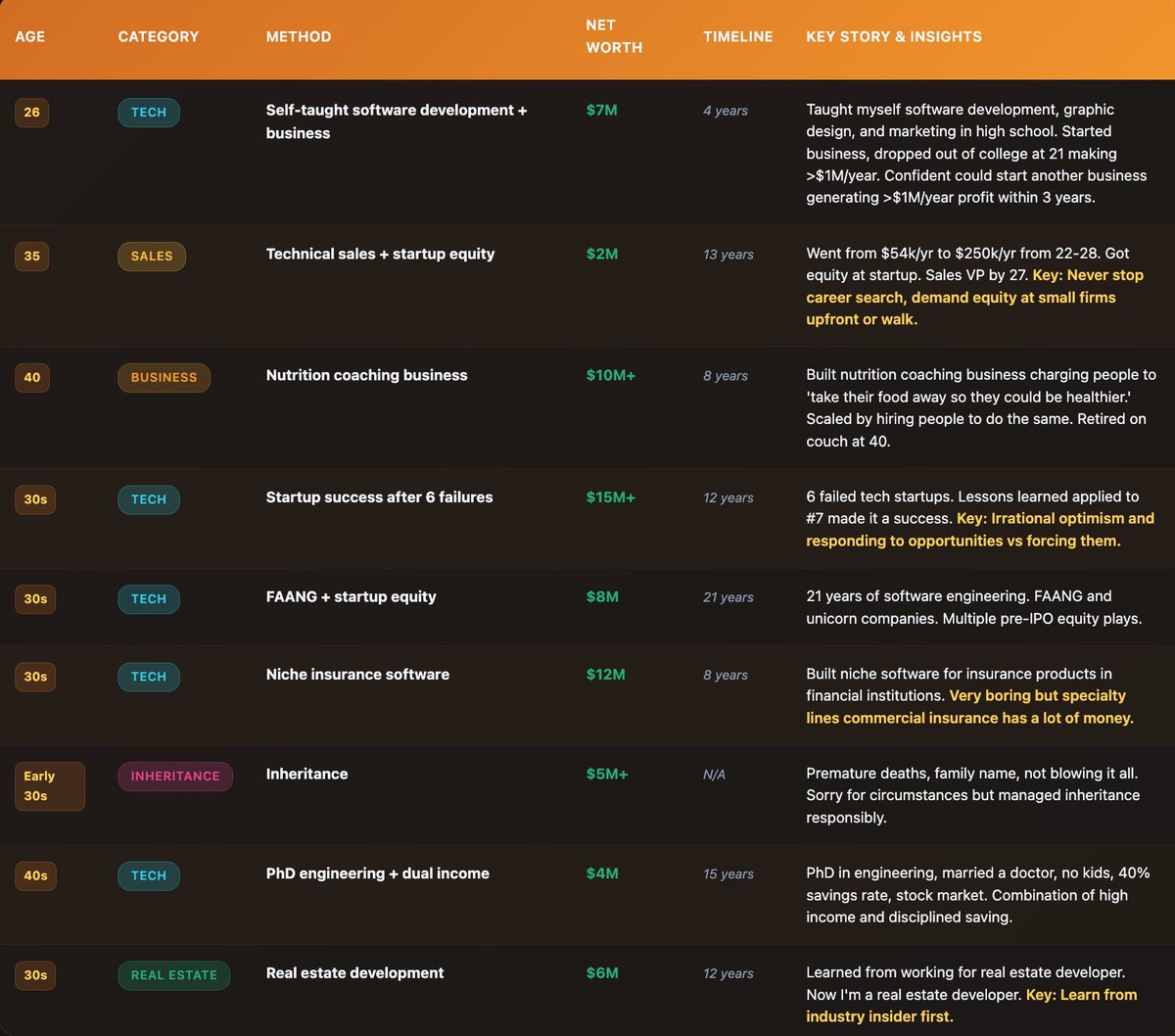Select 'FAANG + startup equity' method
Image resolution: width=1175 pixels, height=1036 pixels.
pyautogui.click(x=351, y=596)
